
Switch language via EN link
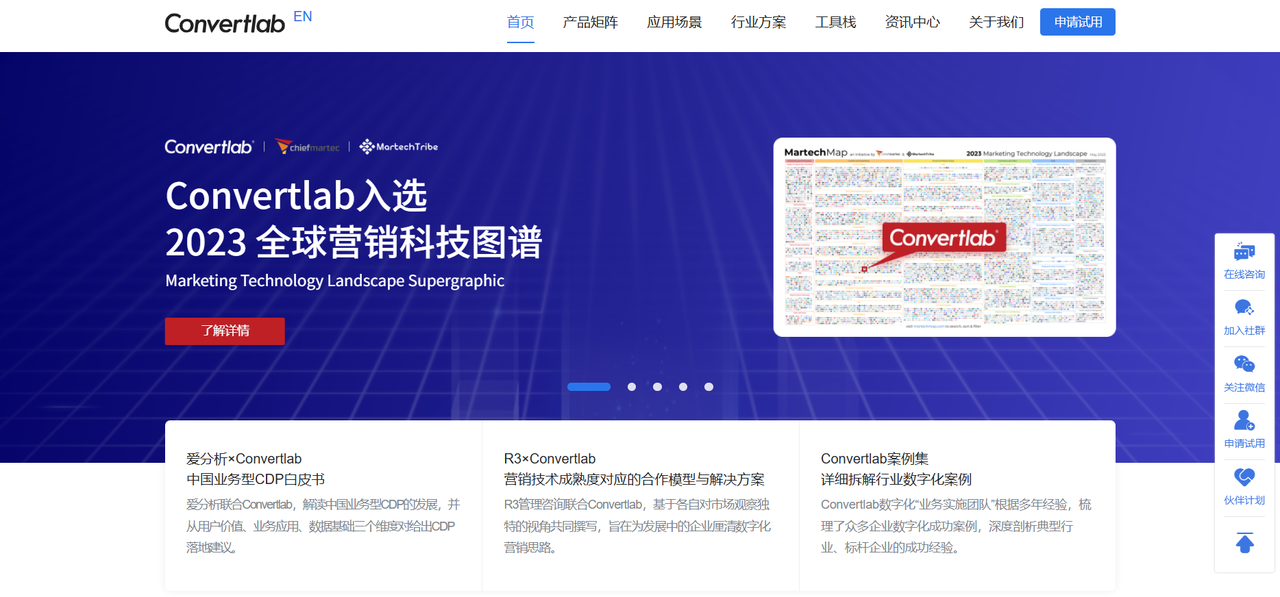tap(303, 16)
